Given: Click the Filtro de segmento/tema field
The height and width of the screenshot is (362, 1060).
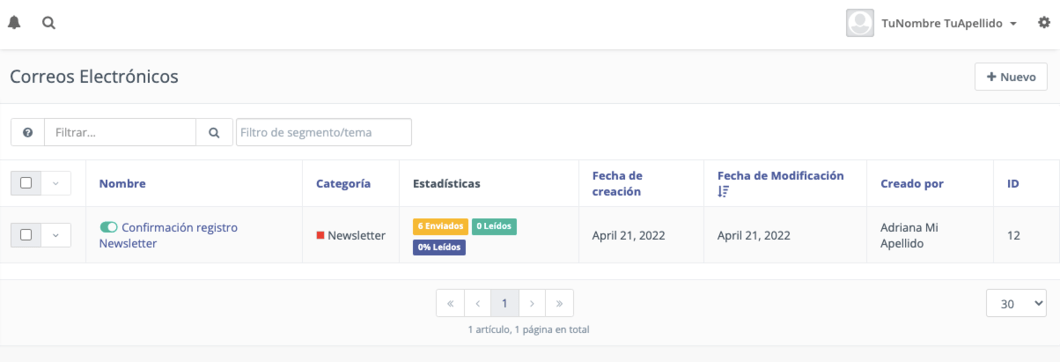Looking at the screenshot, I should coord(324,133).
